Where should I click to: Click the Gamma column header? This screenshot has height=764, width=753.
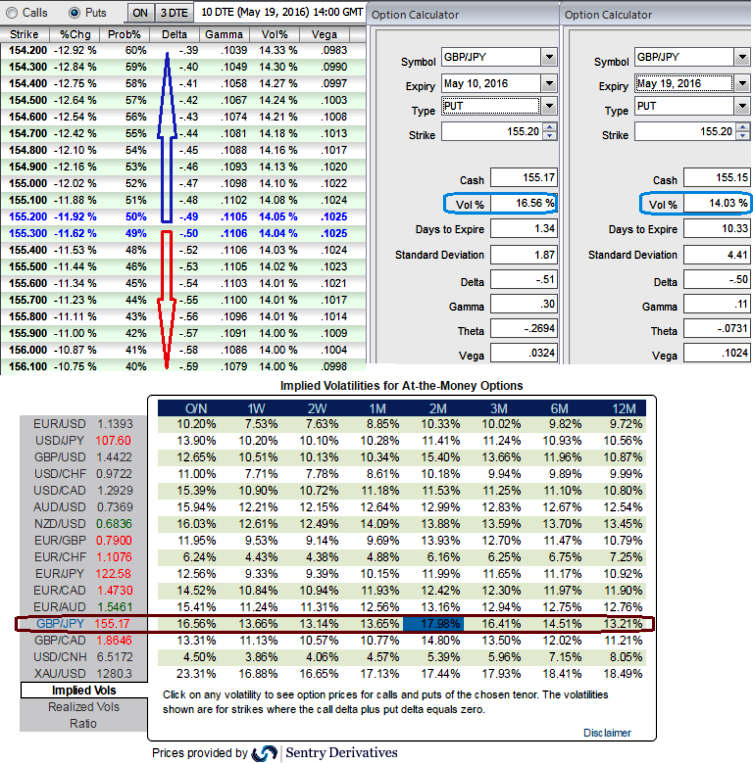224,35
